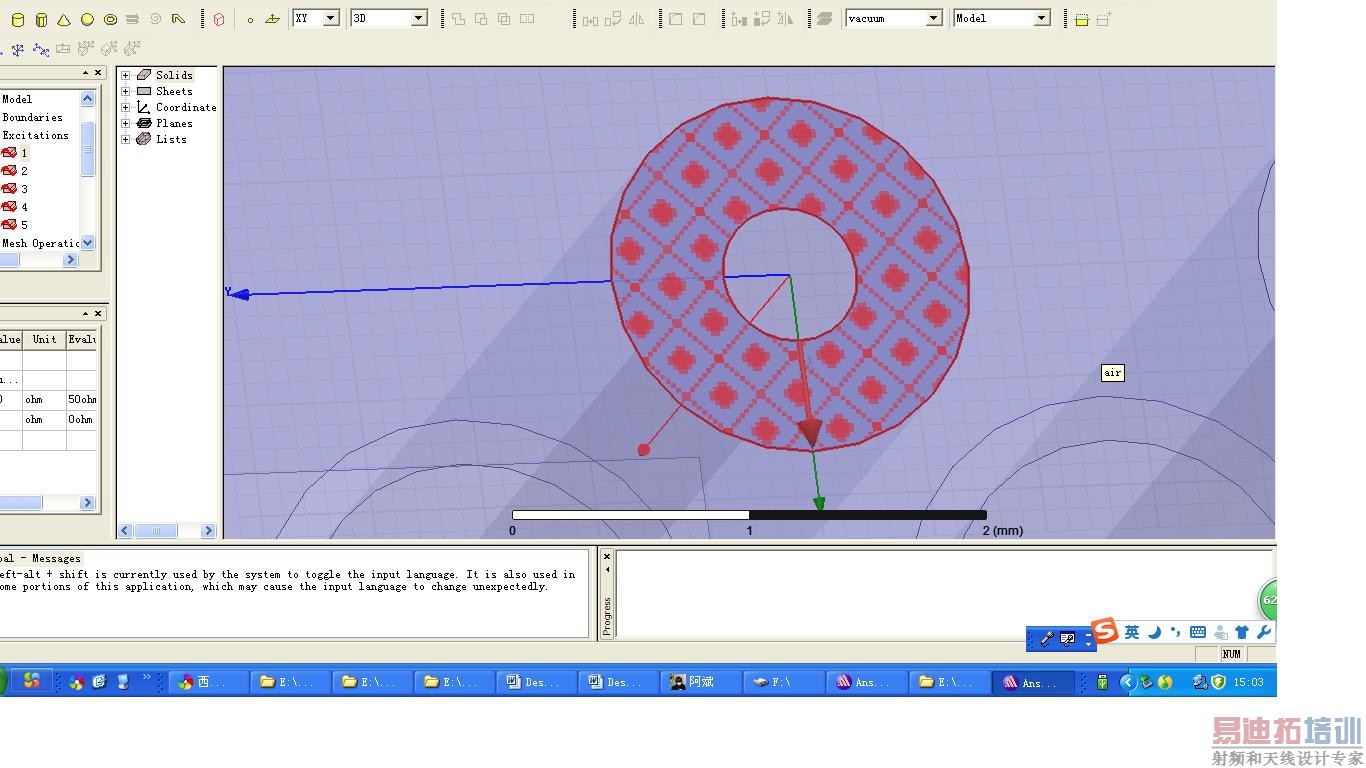The height and width of the screenshot is (768, 1366).
Task: Select the Draw point tool
Action: pyautogui.click(x=250, y=19)
